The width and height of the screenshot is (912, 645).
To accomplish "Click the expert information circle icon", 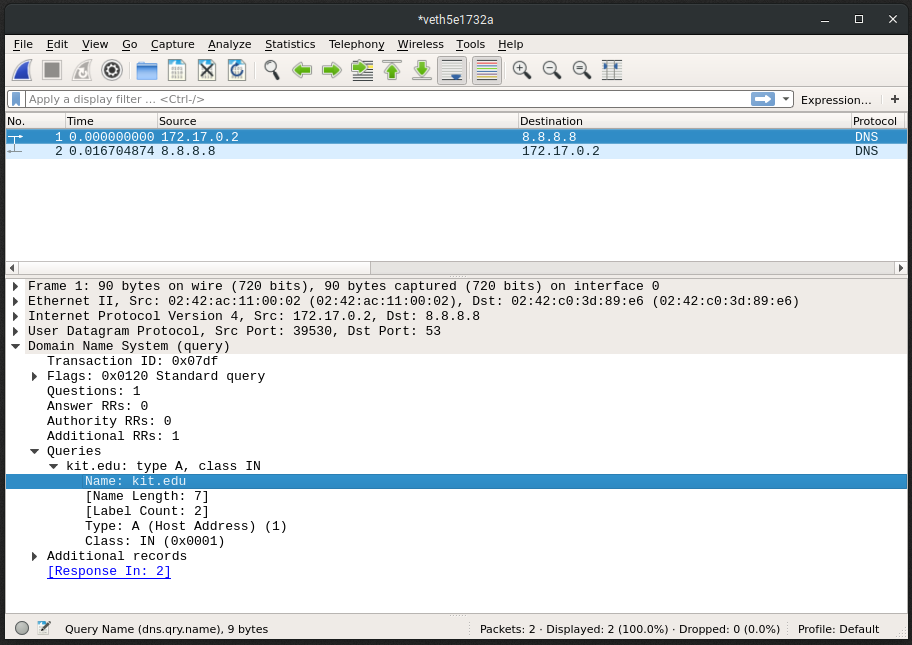I will point(22,628).
